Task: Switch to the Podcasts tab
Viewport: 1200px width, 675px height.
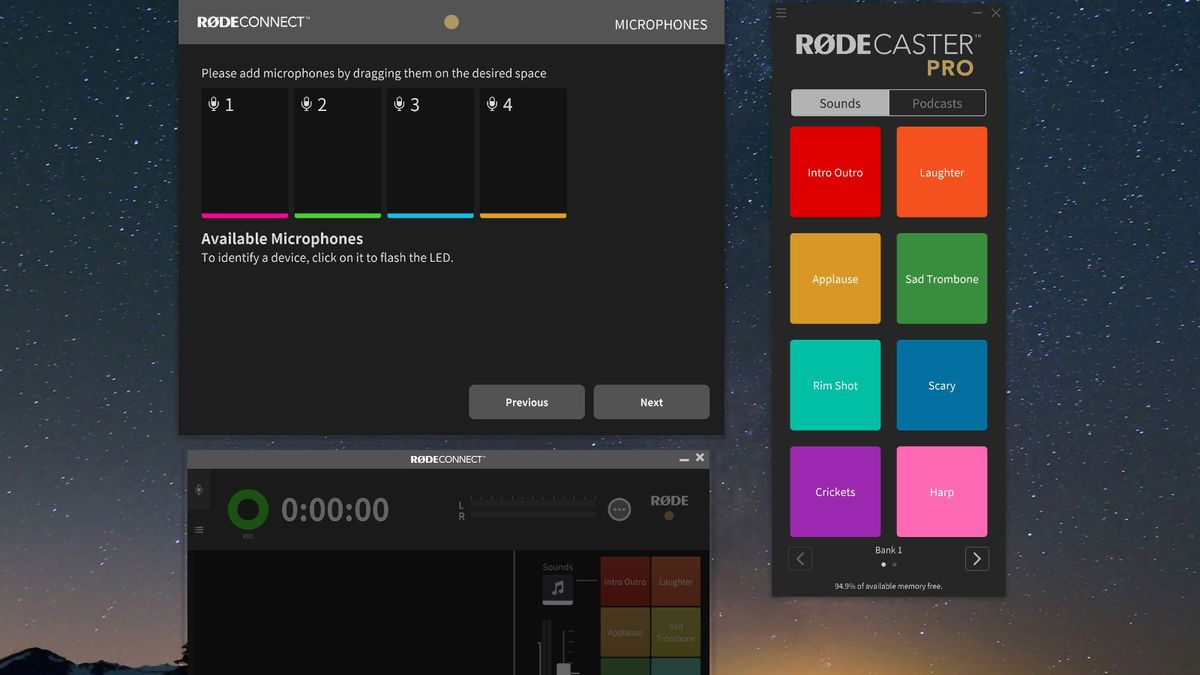Action: (x=937, y=103)
